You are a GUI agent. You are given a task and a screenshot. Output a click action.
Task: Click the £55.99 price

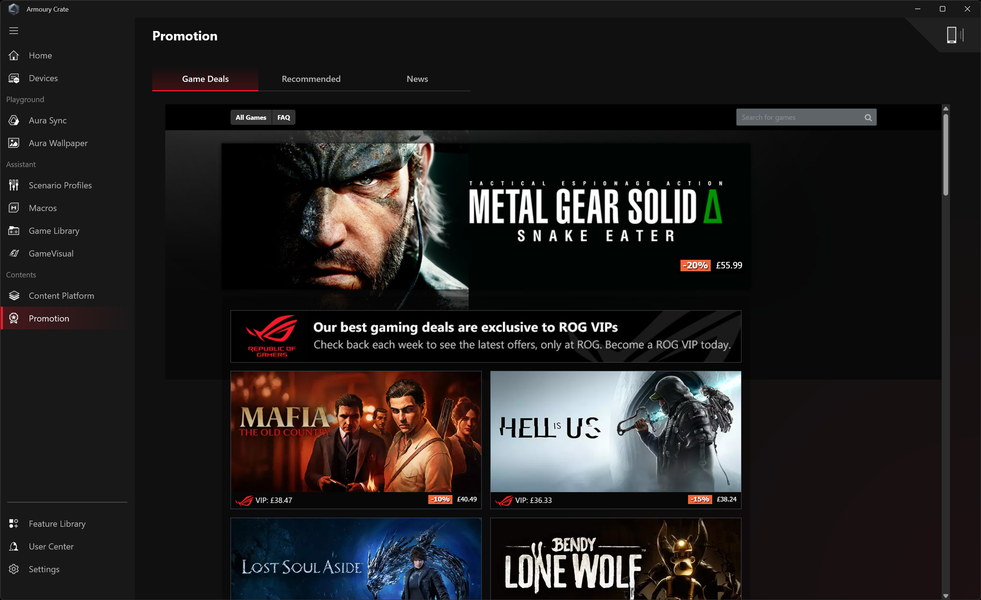click(729, 265)
